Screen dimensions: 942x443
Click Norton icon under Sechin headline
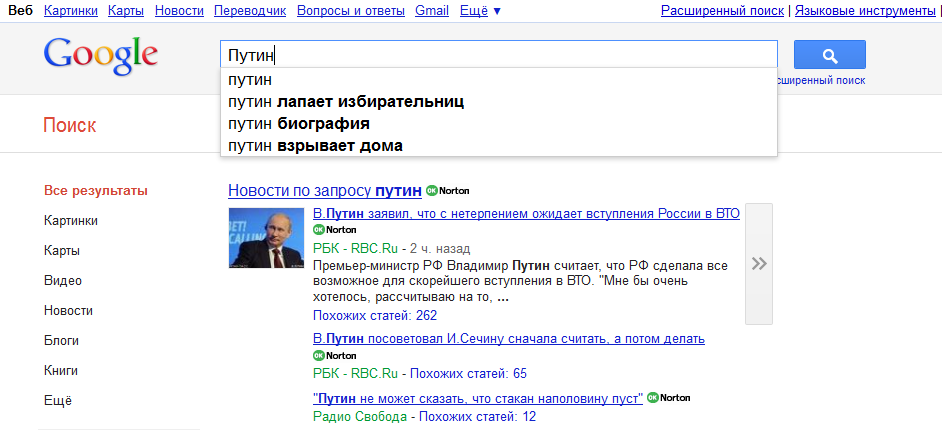pos(334,355)
